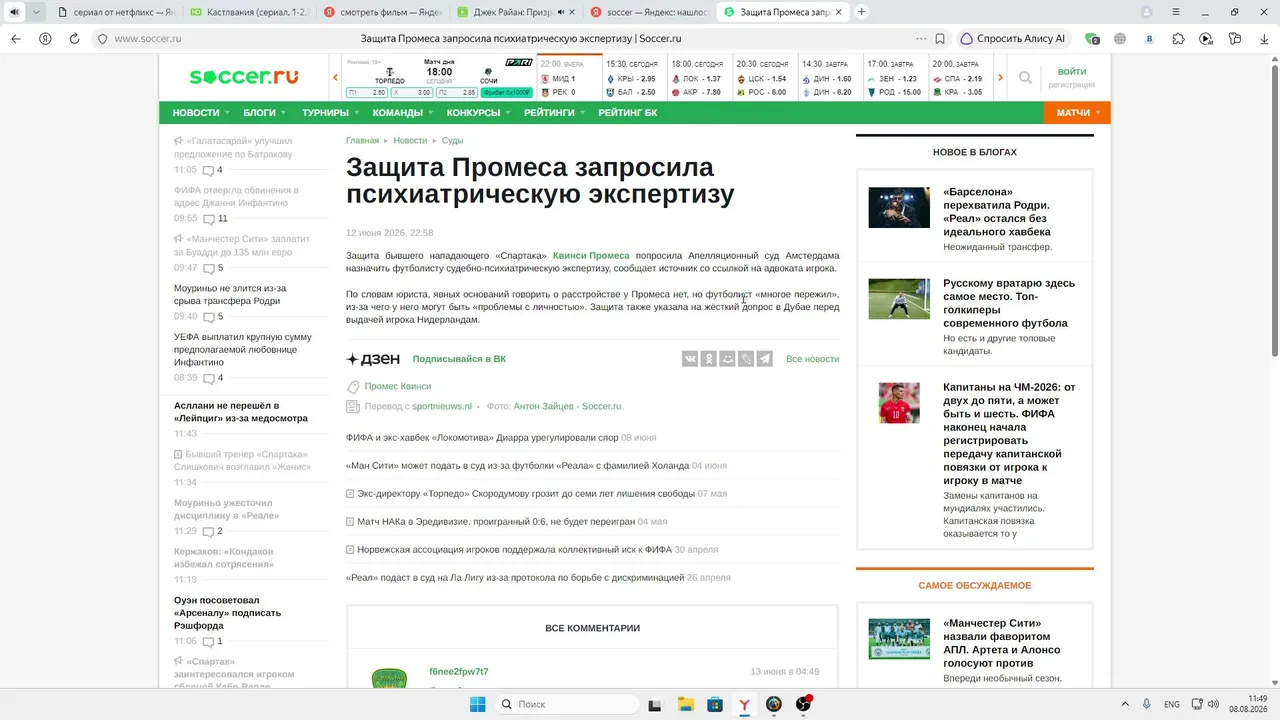Open Главная breadcrumb link
The height and width of the screenshot is (720, 1280).
click(362, 141)
